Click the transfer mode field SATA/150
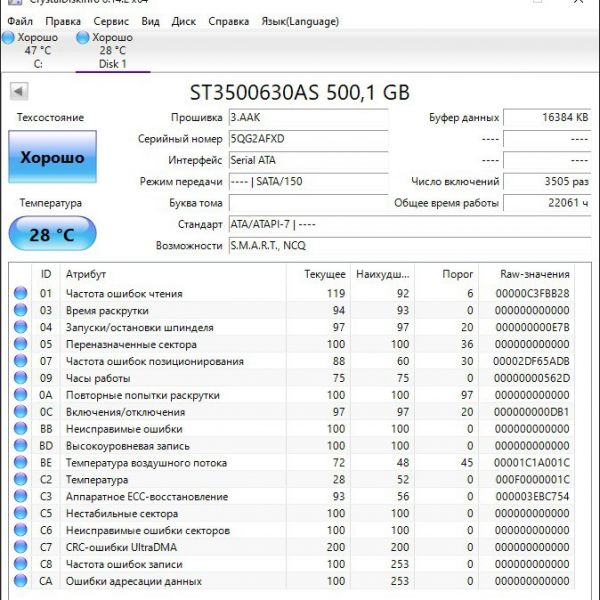 308,181
